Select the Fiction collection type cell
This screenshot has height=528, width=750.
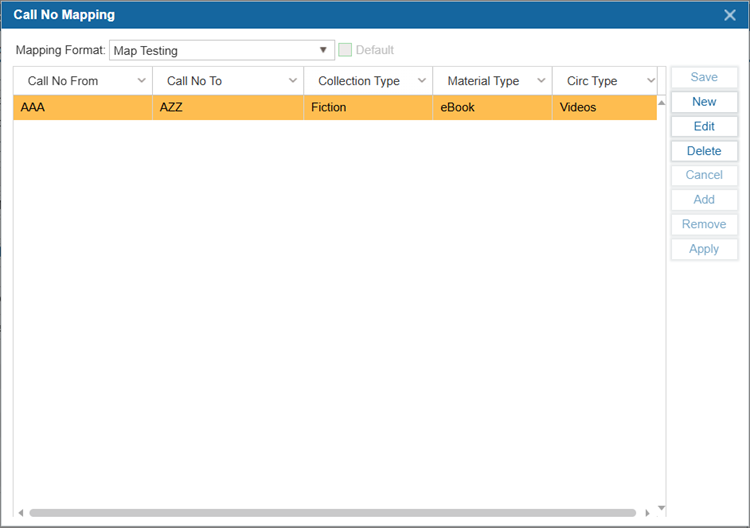[x=367, y=107]
